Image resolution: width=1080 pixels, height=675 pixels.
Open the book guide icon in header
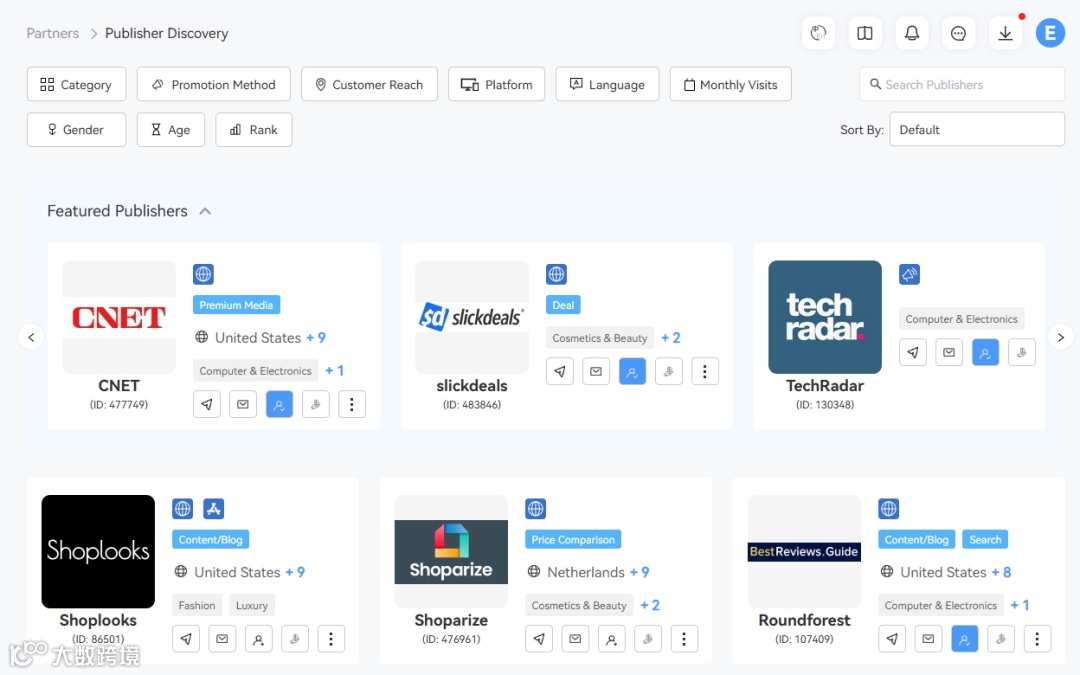coord(864,33)
